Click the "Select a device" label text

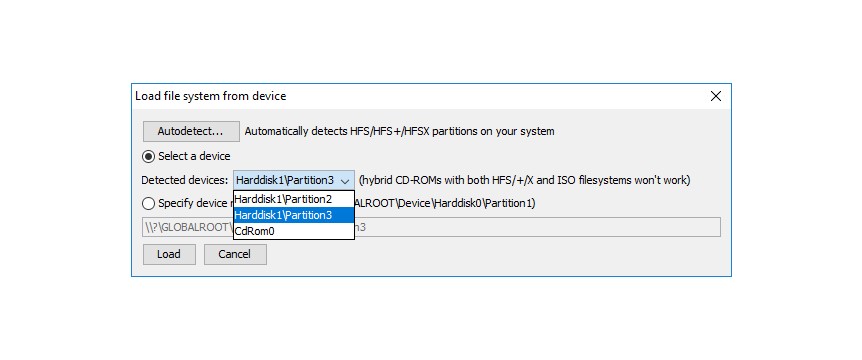pyautogui.click(x=194, y=156)
